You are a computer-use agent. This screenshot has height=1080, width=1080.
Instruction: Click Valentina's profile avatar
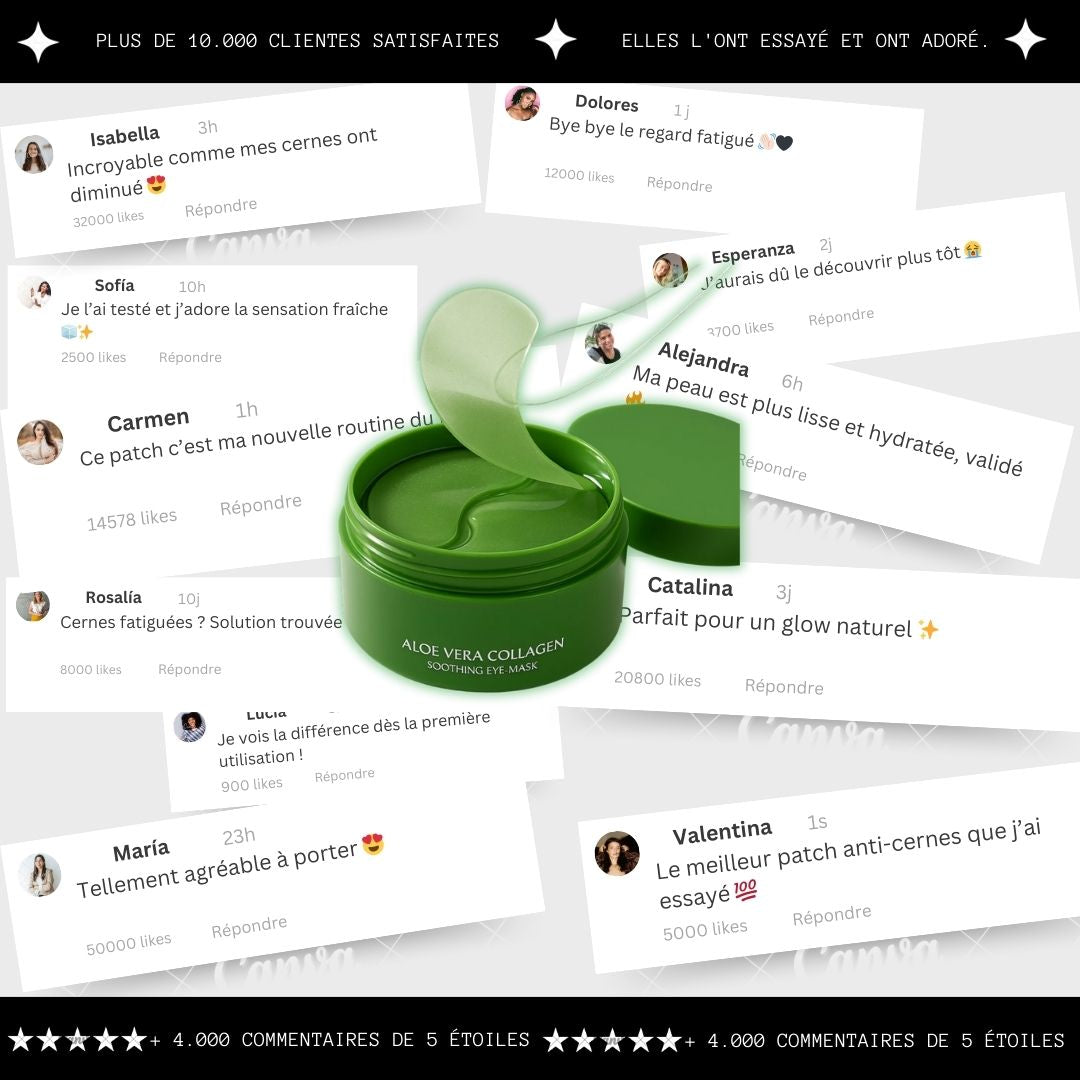[x=616, y=853]
